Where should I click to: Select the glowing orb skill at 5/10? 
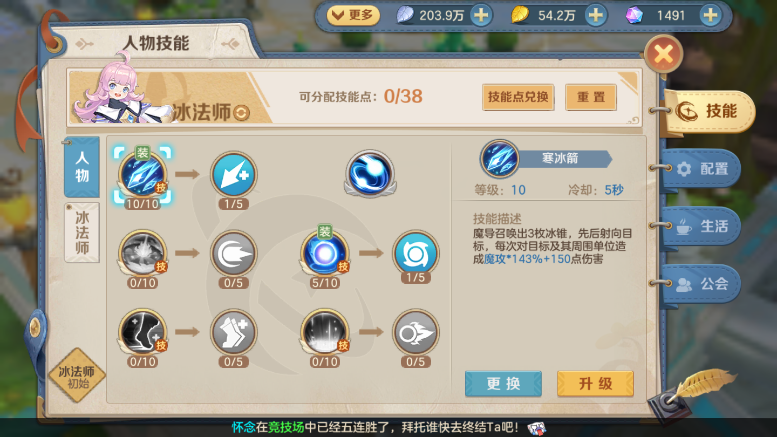(x=325, y=253)
